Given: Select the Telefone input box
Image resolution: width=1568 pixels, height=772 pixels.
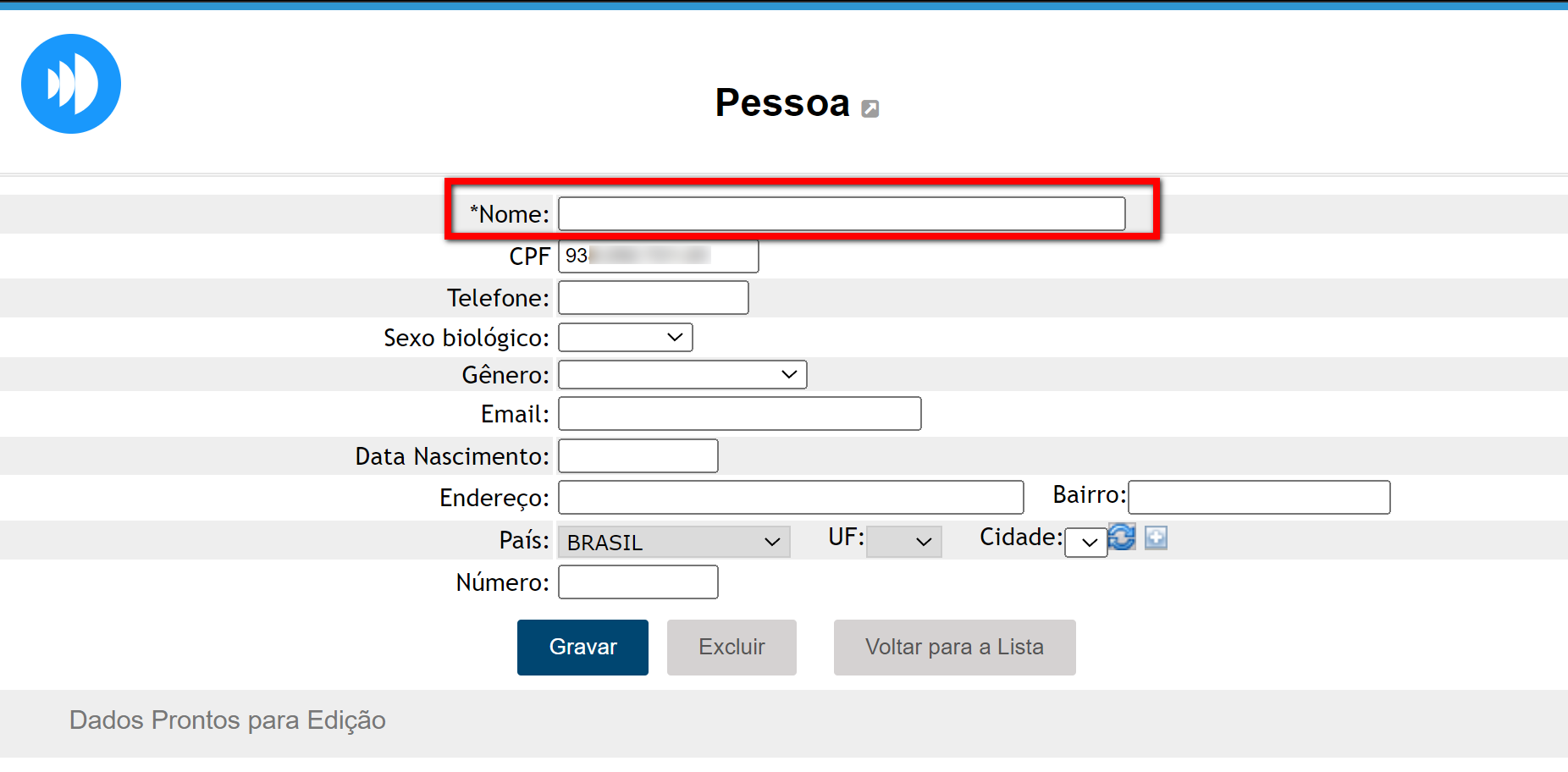Looking at the screenshot, I should (x=653, y=298).
